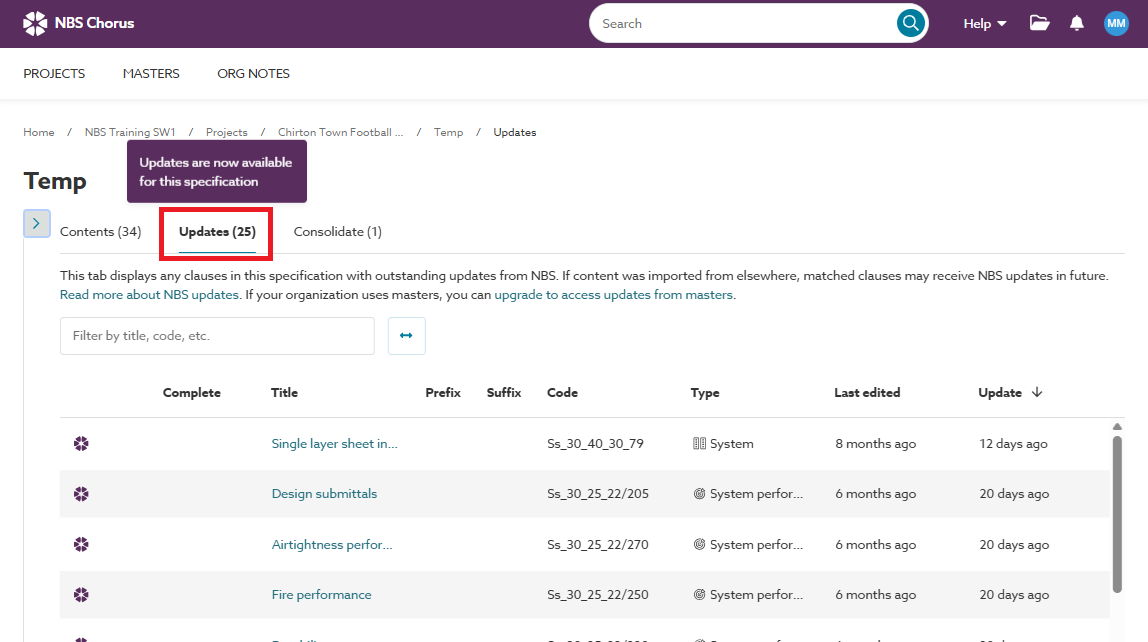
Task: Click update icon beside Design submittals row
Action: point(81,494)
